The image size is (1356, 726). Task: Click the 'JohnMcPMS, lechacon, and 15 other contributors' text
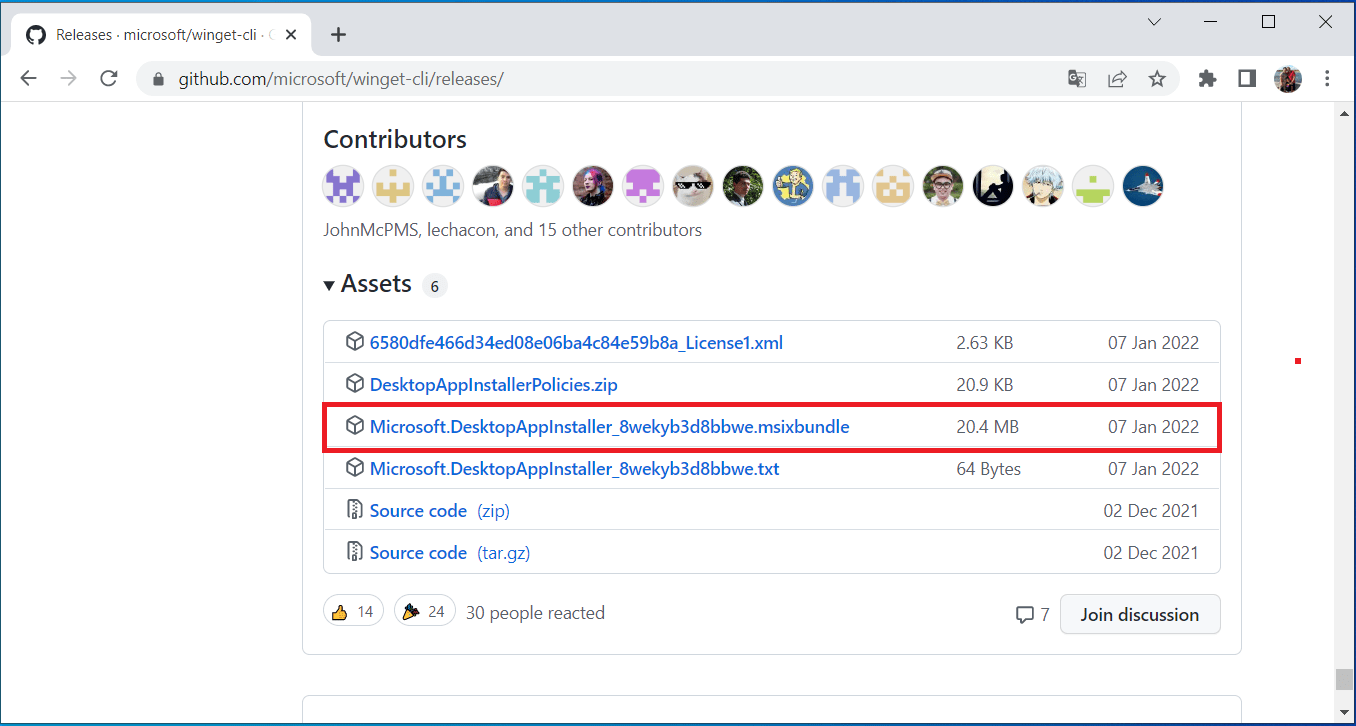[512, 230]
